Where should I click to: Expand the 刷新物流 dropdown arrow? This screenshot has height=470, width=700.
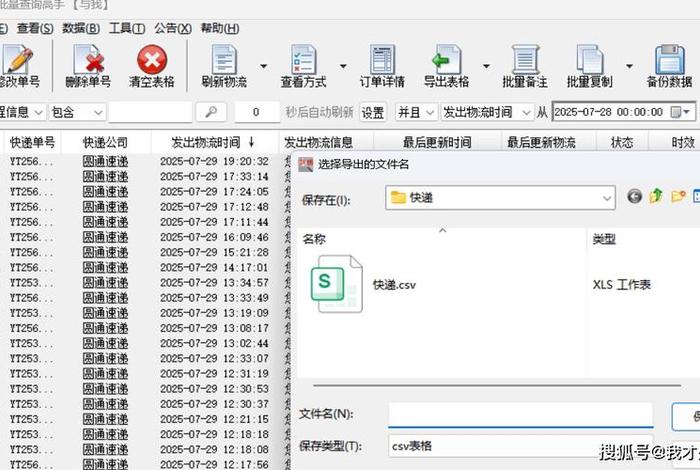point(264,66)
